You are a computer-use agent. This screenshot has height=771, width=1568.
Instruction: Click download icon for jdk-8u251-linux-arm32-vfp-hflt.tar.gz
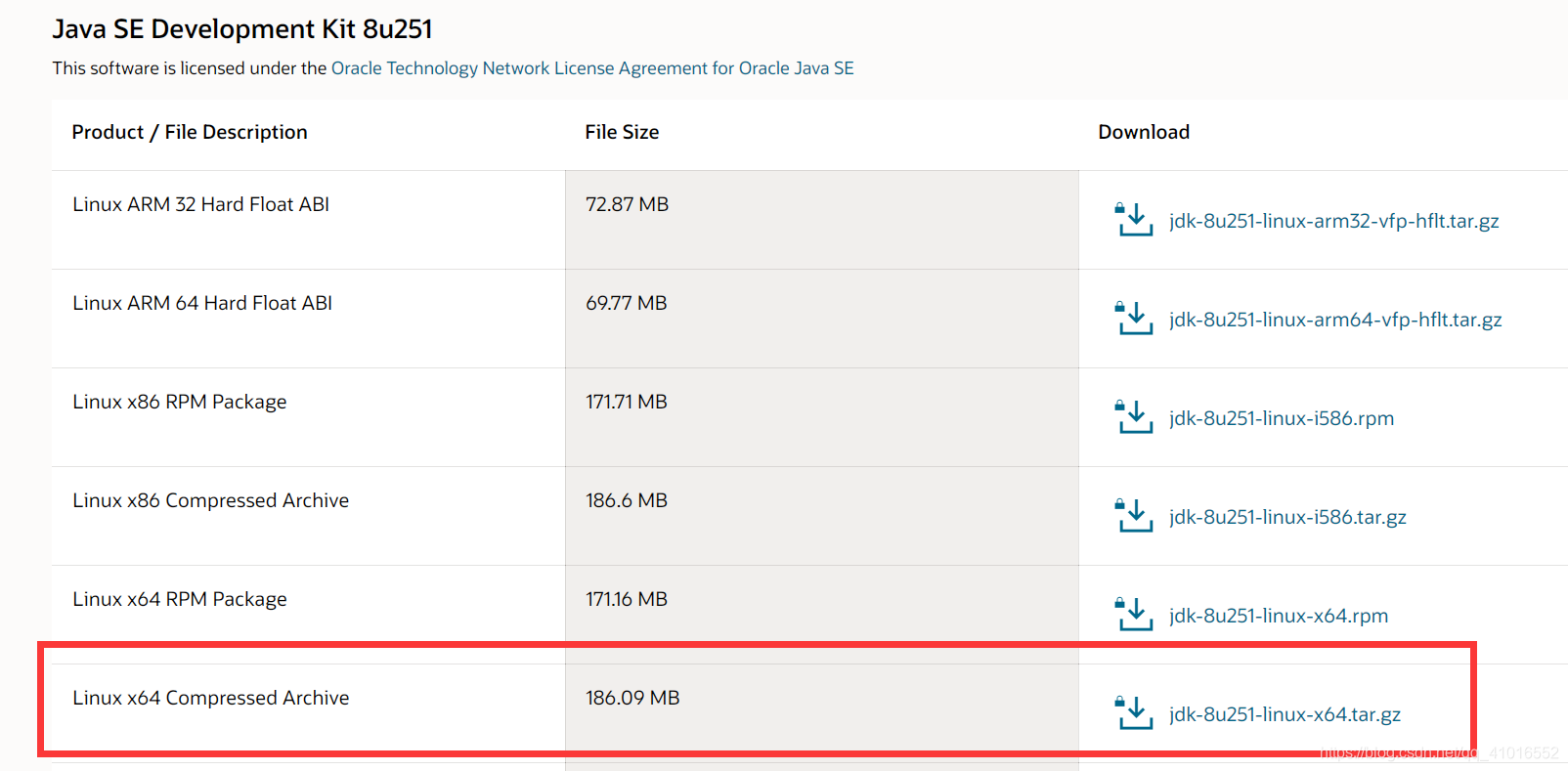tap(1134, 220)
